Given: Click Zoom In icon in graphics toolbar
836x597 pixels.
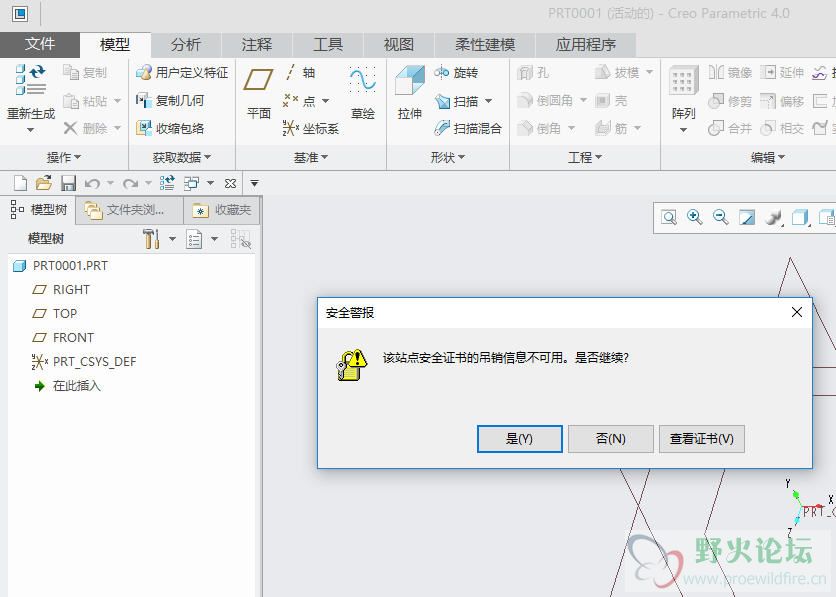Looking at the screenshot, I should click(x=694, y=217).
